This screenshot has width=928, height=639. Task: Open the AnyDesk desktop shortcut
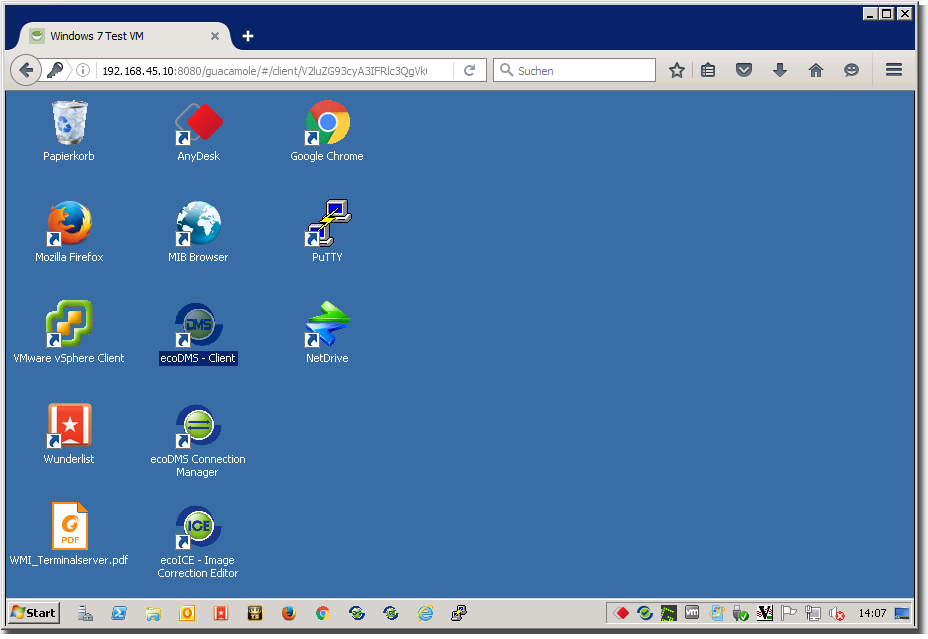(x=198, y=124)
